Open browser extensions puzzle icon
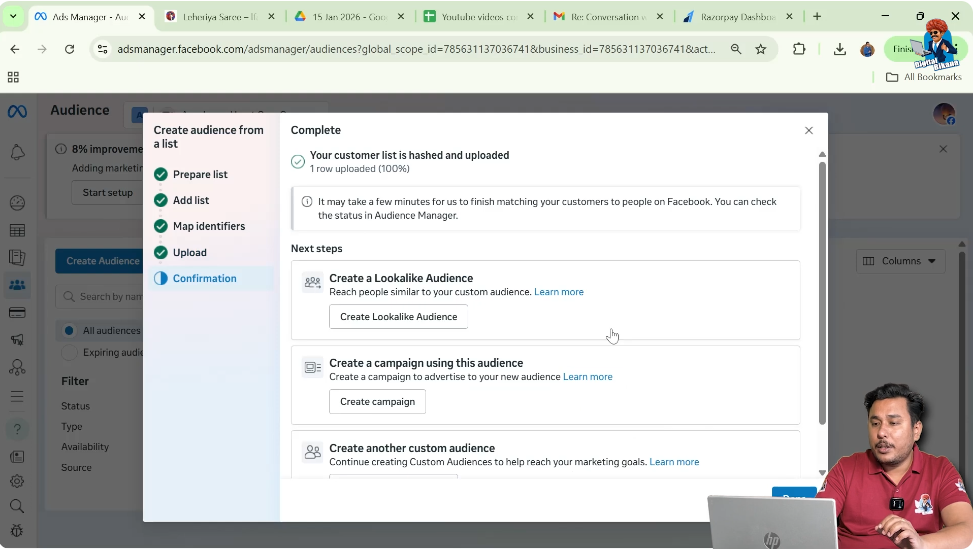Viewport: 975px width, 551px height. coord(799,49)
